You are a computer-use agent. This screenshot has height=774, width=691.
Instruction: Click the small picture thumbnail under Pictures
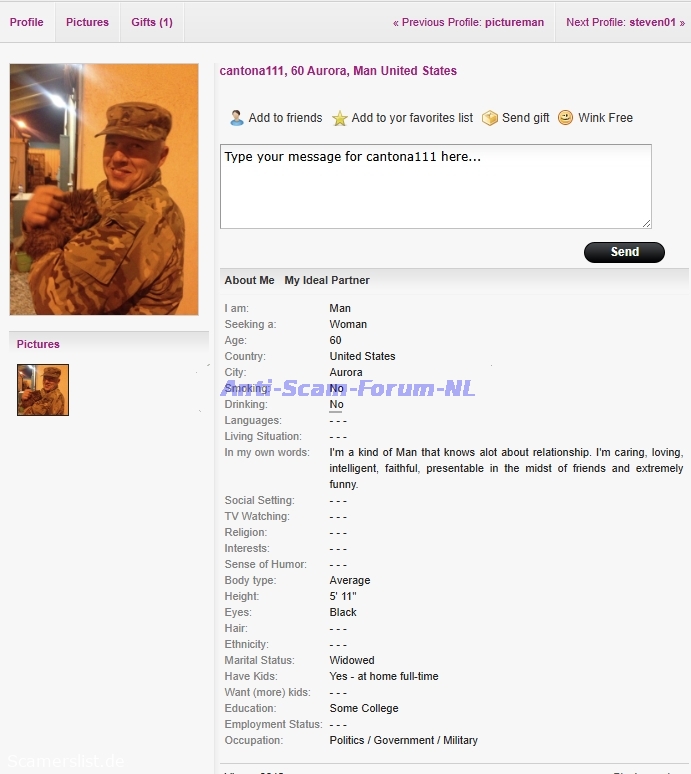43,390
